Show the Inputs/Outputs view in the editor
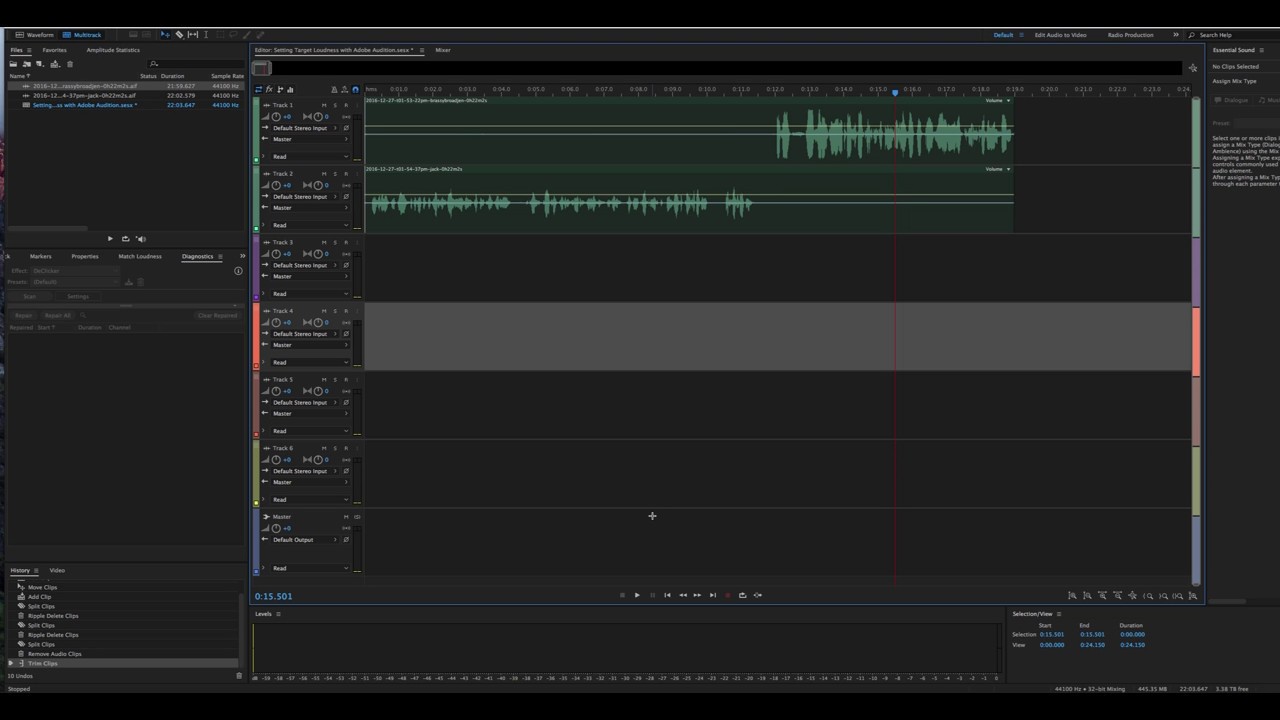Image resolution: width=1280 pixels, height=720 pixels. [258, 89]
